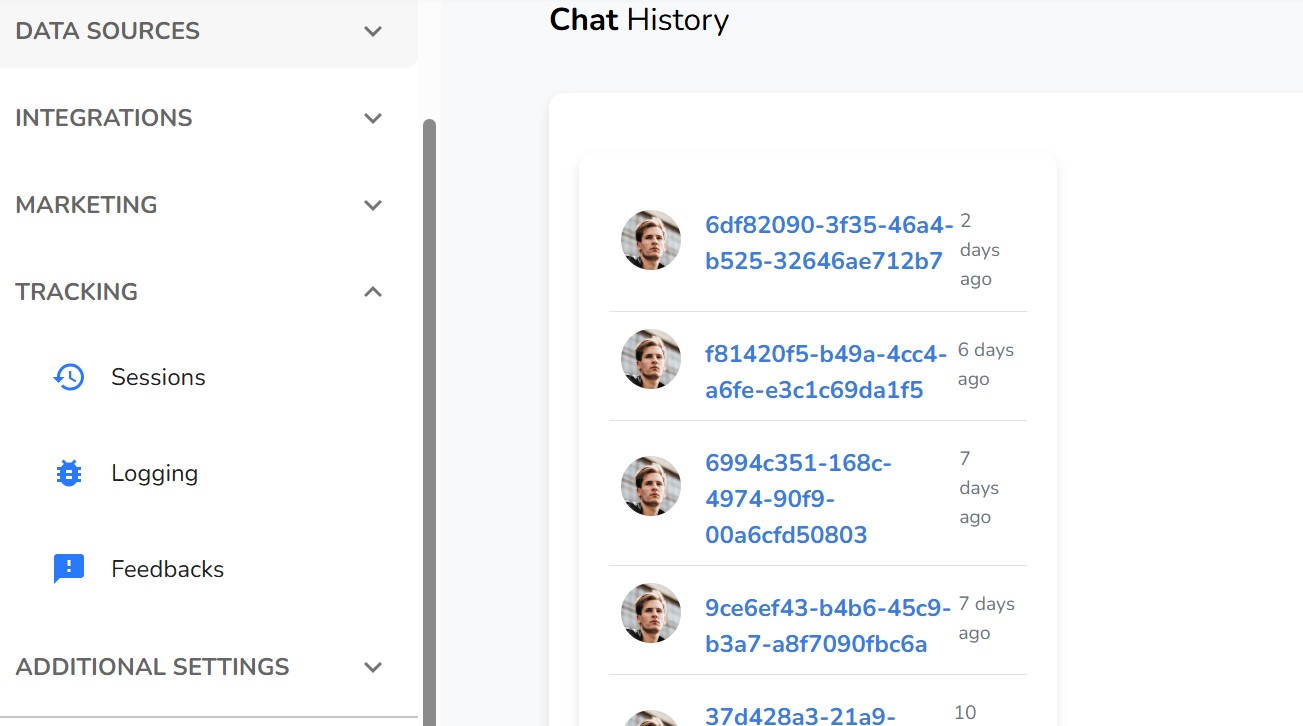This screenshot has height=726, width=1303.
Task: Click avatar next to session f81420f5
Action: pos(651,359)
